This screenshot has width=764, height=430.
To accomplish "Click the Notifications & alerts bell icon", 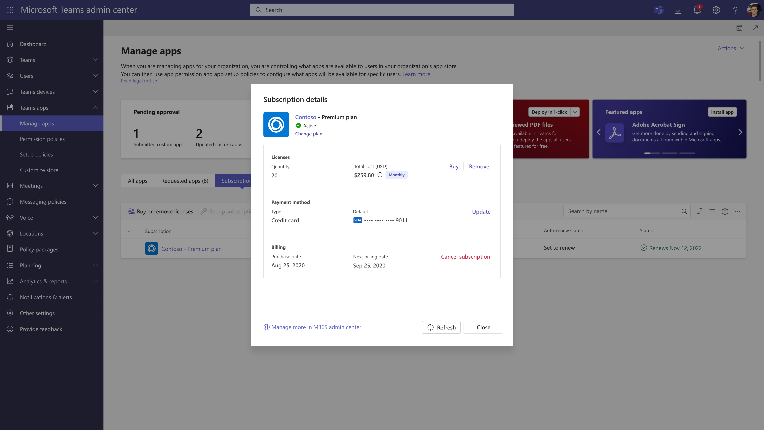I will point(10,297).
